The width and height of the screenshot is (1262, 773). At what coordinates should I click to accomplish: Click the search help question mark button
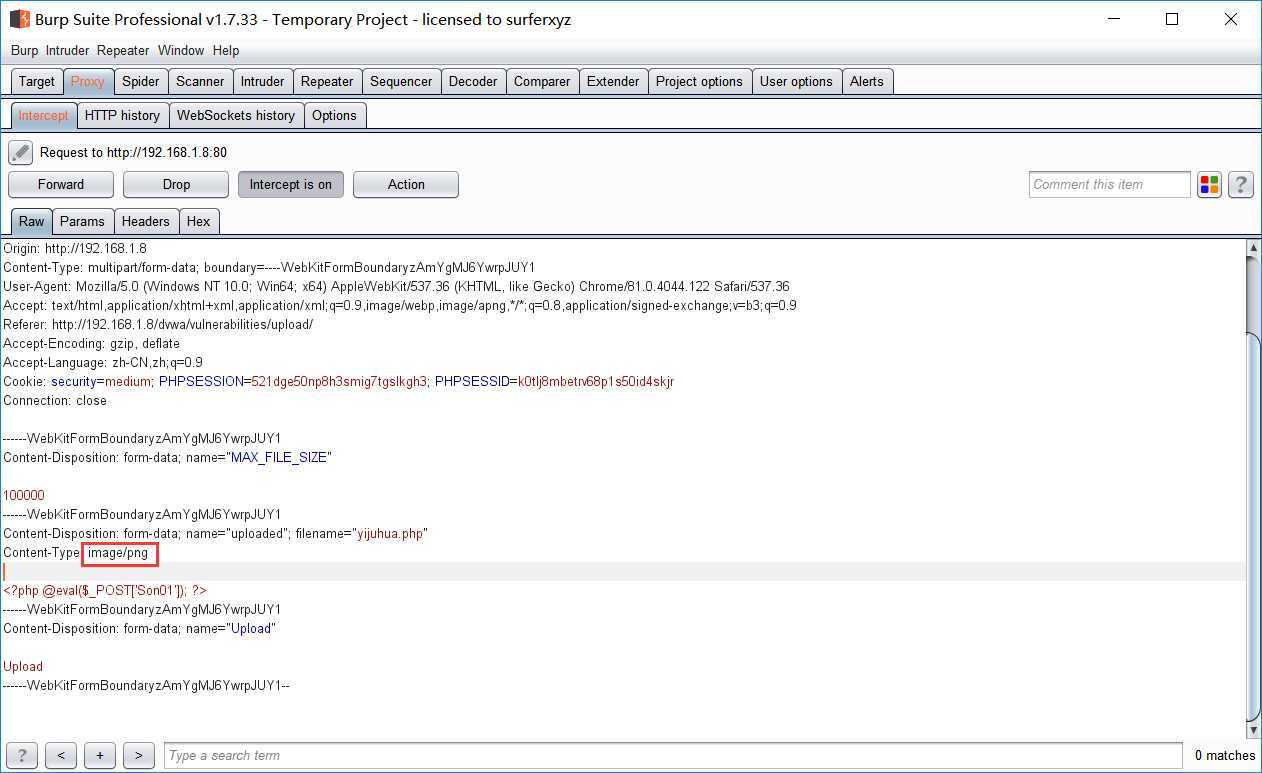(x=22, y=756)
